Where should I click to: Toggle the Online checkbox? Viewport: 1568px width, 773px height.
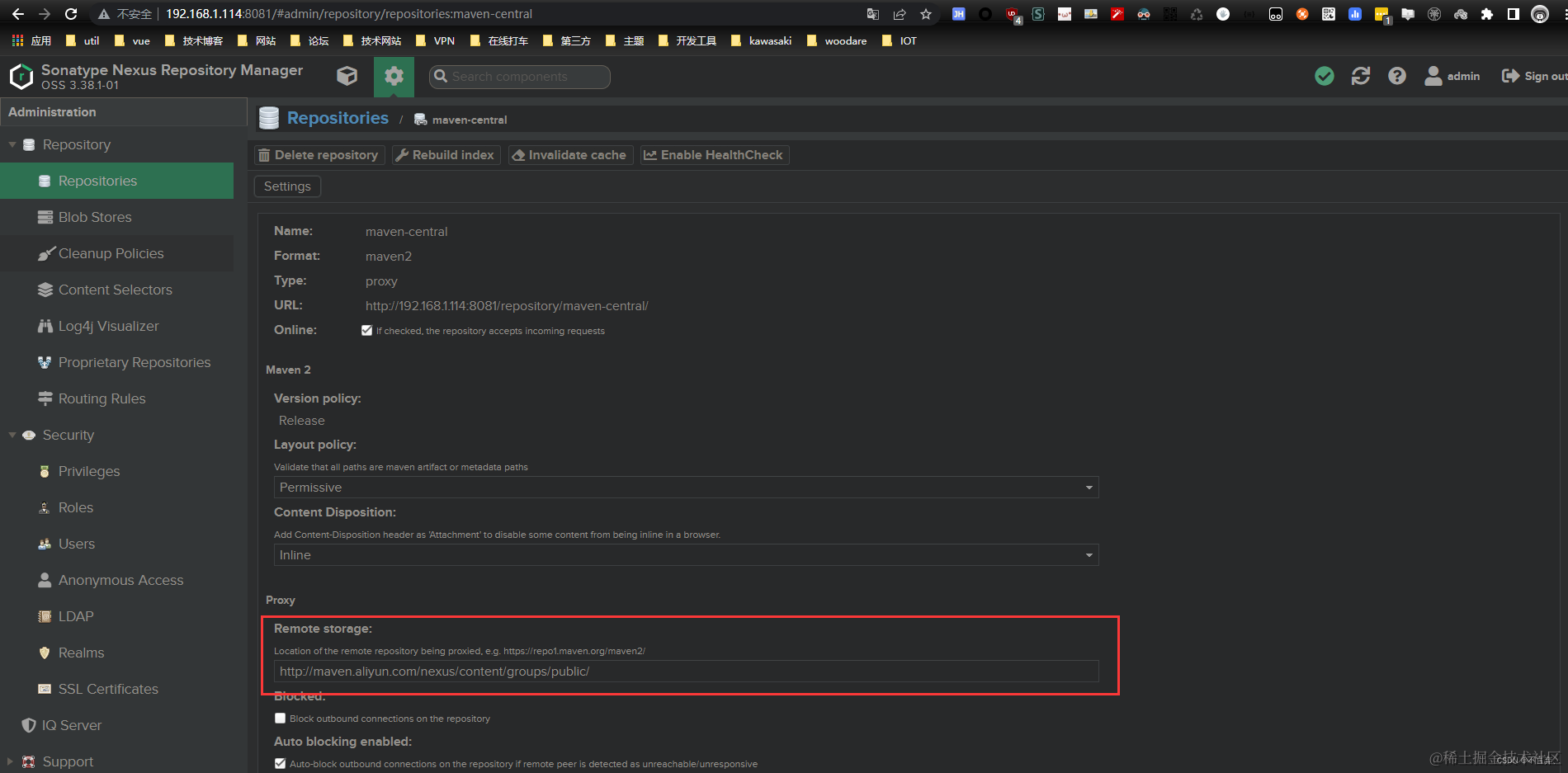click(x=366, y=330)
